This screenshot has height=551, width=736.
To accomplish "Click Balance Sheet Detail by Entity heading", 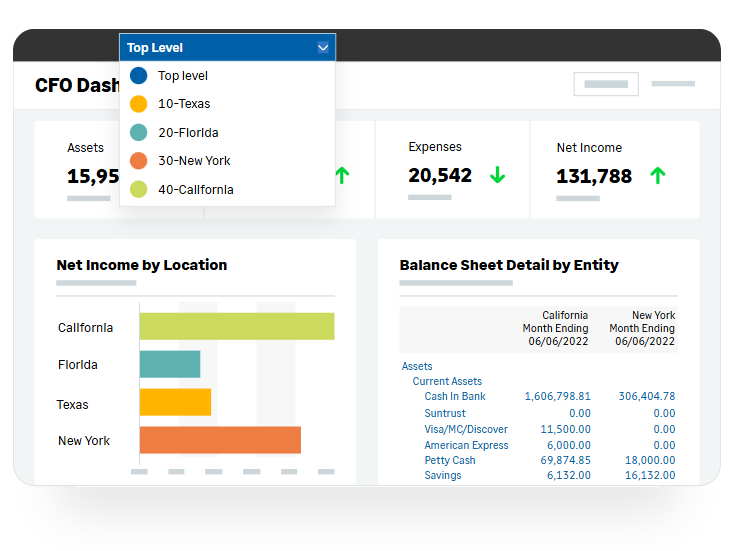I will point(509,265).
